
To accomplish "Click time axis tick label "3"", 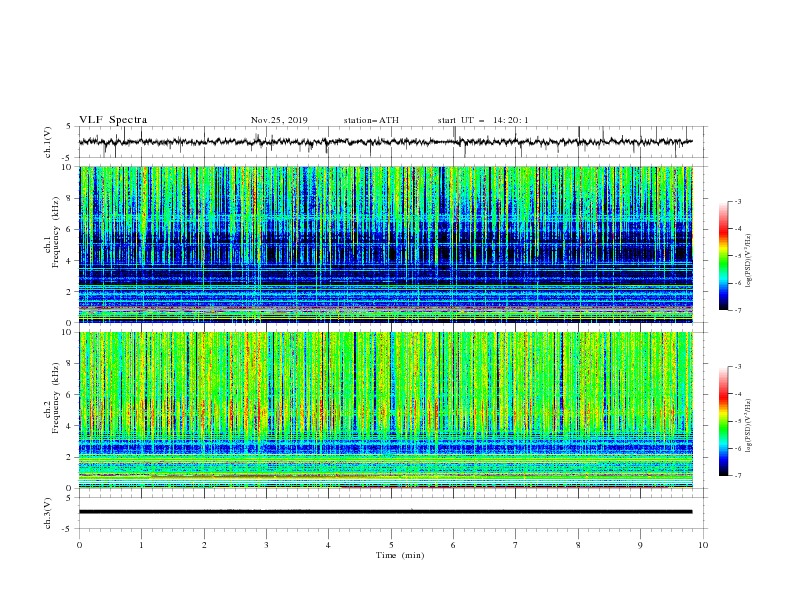I will (266, 545).
